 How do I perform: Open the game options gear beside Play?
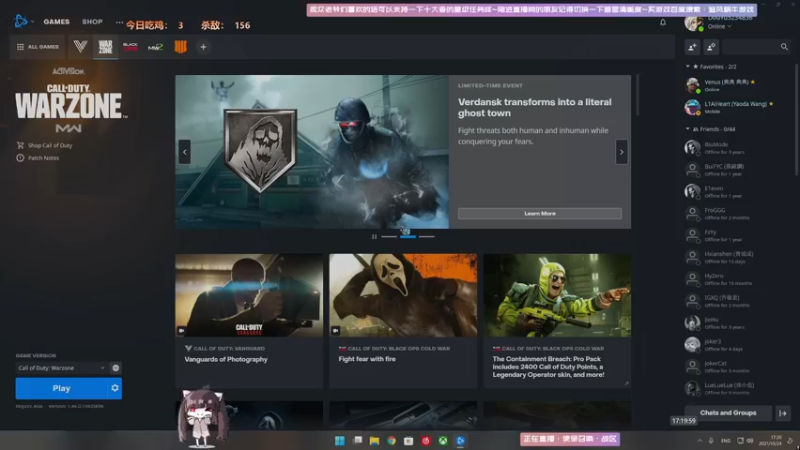pos(115,388)
